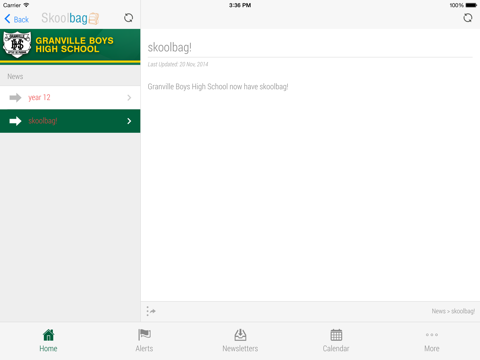Image resolution: width=480 pixels, height=360 pixels.
Task: Click the arrow icon beside year 12
Action: (15, 97)
